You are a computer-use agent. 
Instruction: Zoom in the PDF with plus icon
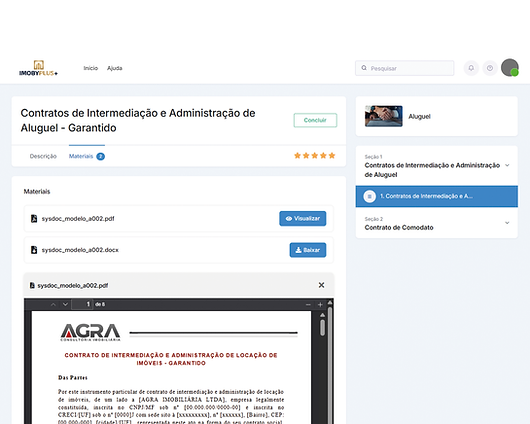pos(320,305)
